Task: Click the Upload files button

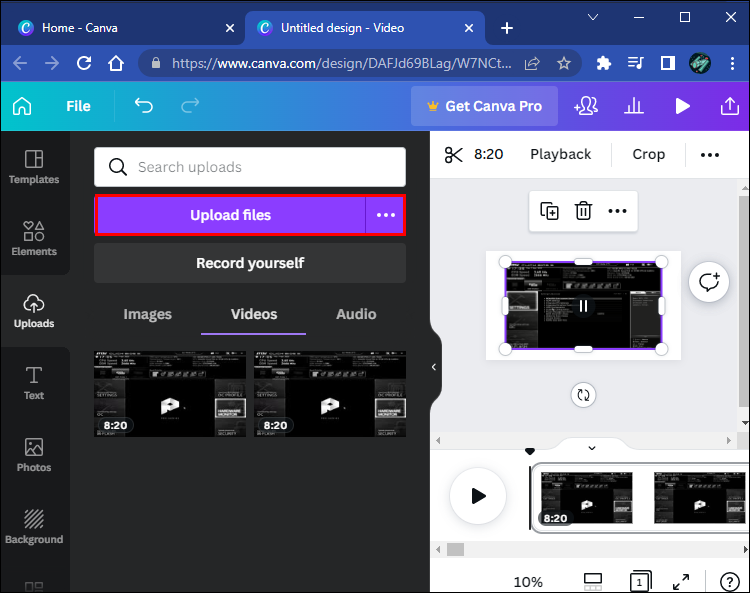Action: tap(230, 215)
